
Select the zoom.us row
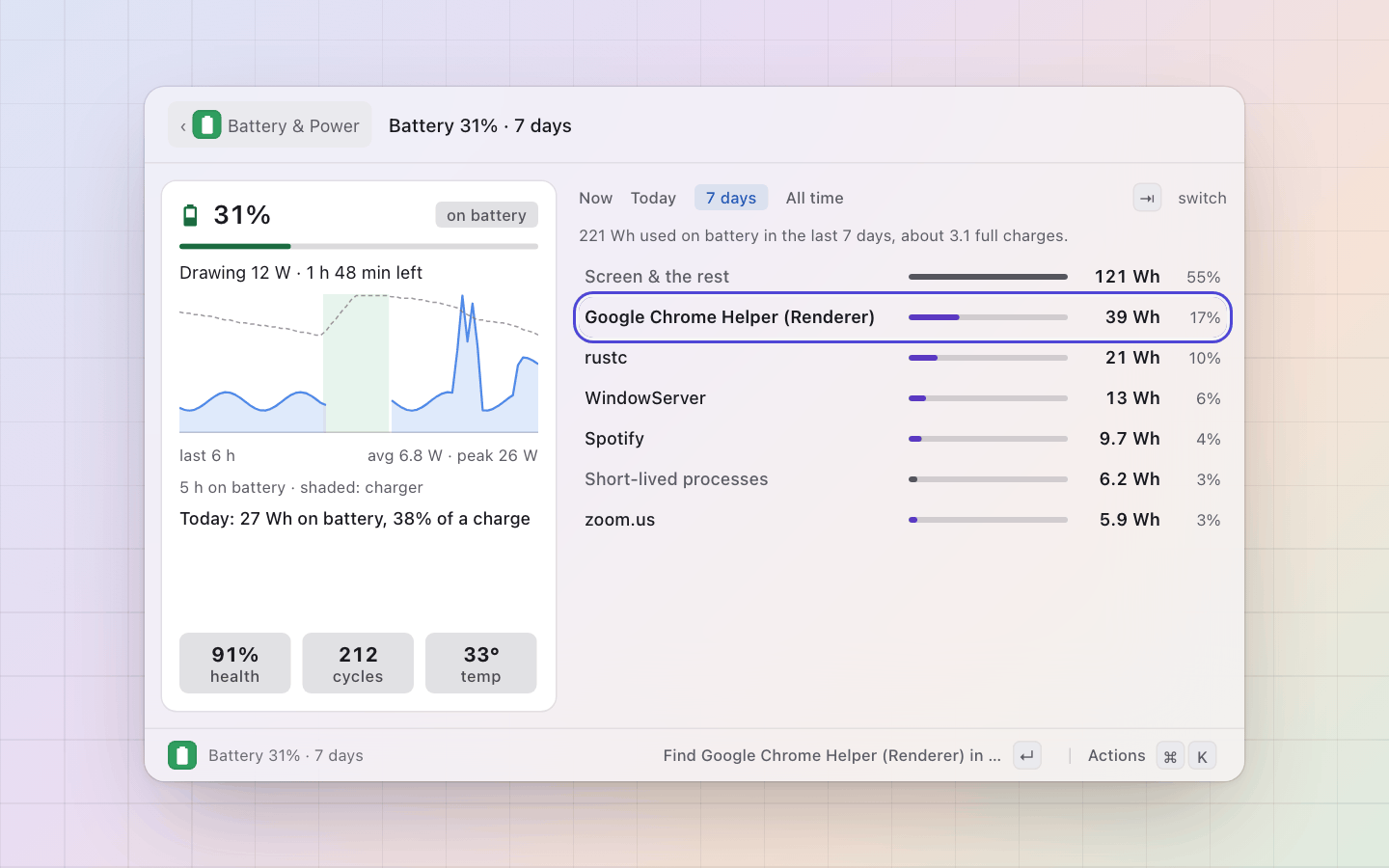(903, 520)
